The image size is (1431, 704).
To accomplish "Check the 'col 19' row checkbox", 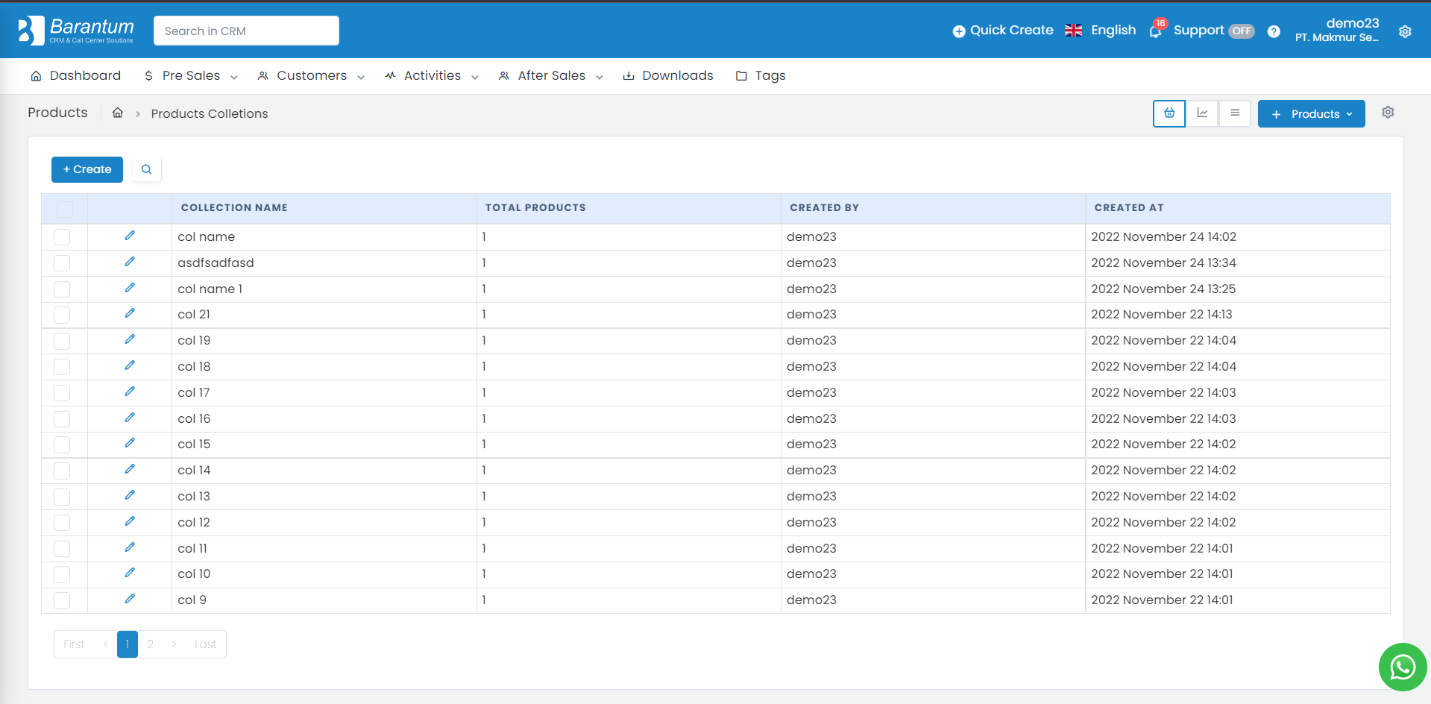I will pos(62,341).
